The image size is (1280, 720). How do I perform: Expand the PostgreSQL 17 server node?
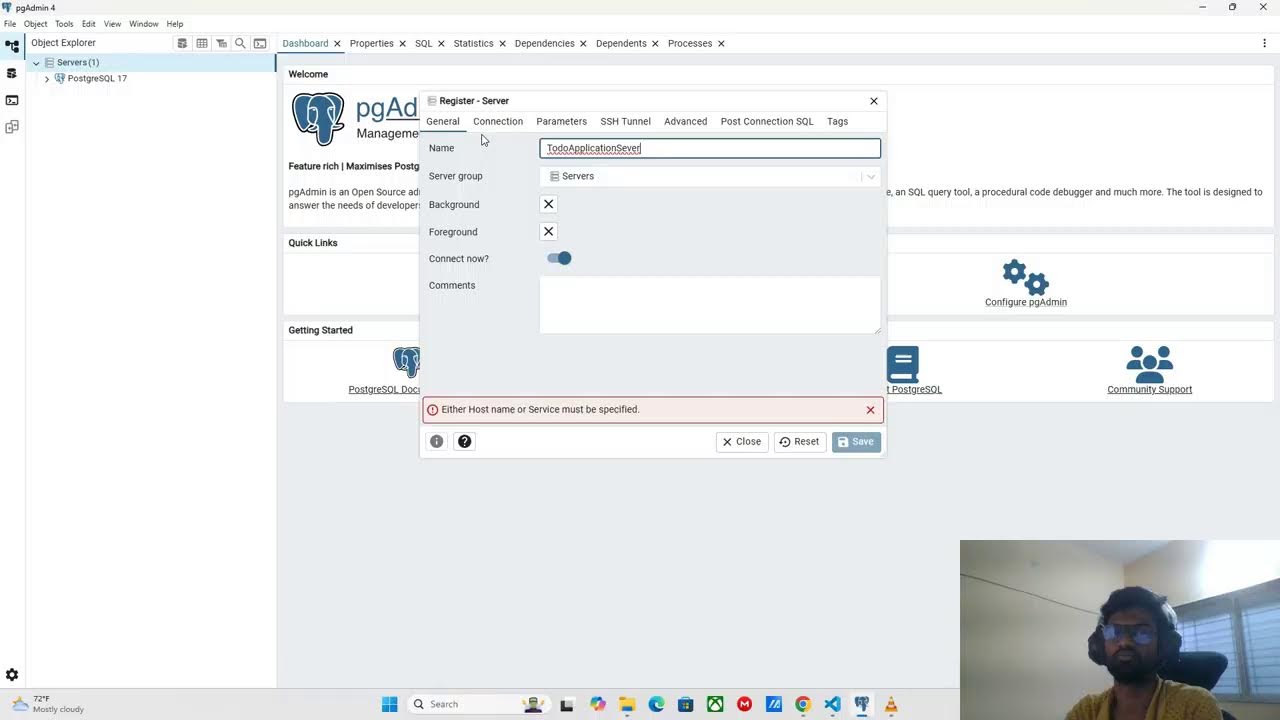tap(47, 79)
